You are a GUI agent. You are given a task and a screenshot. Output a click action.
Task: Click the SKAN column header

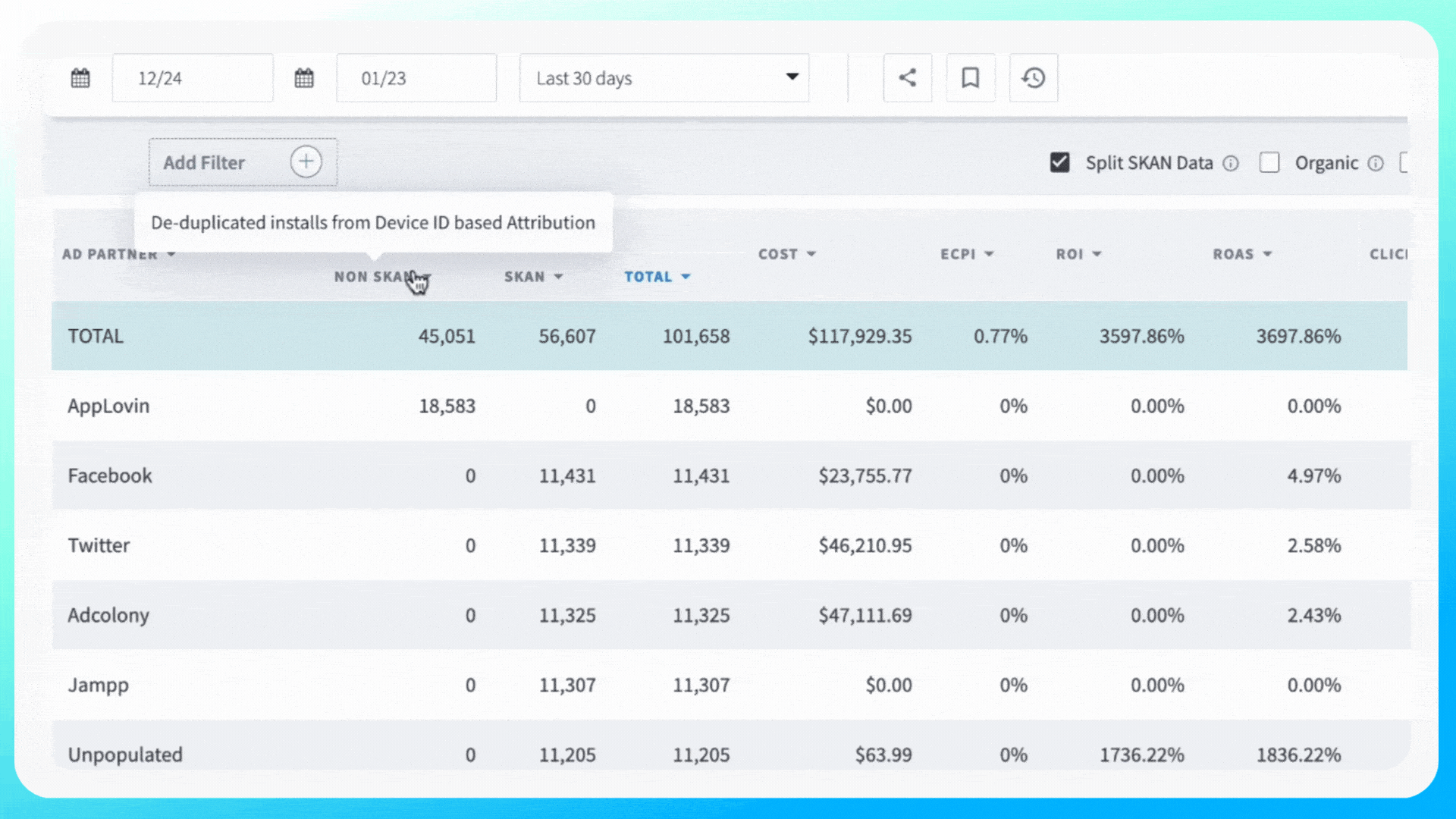[x=525, y=277]
